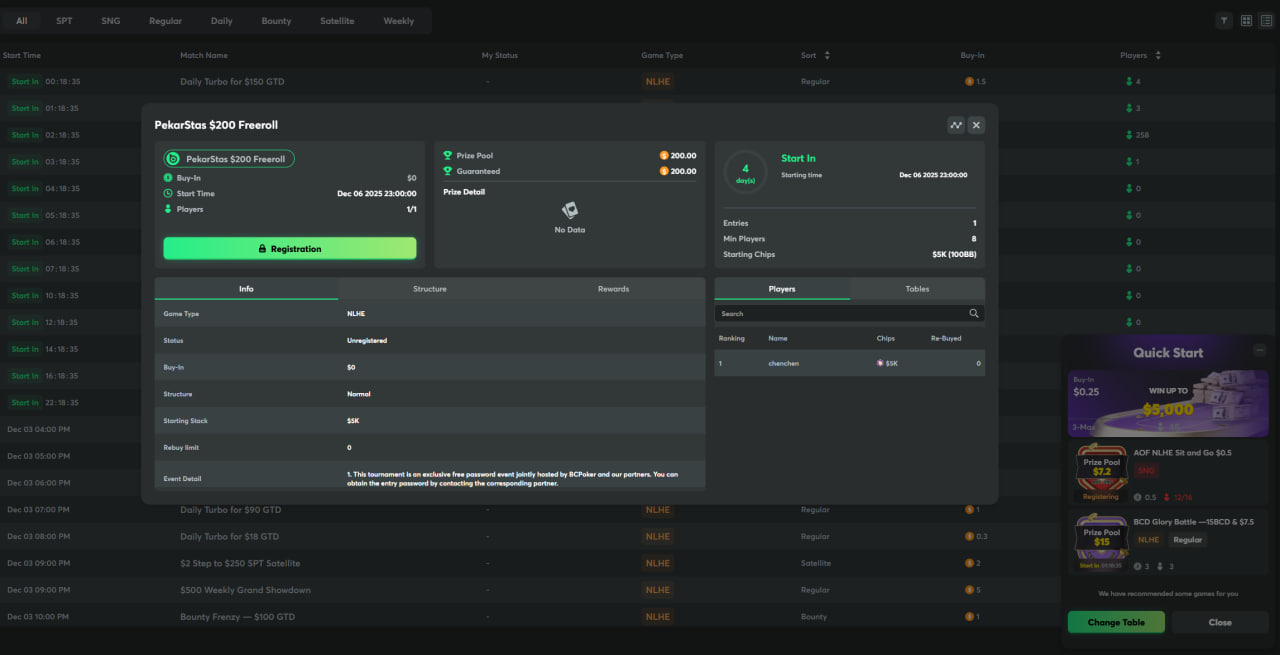Minimize the Quick Start panel
The image size is (1280, 655).
(x=1259, y=350)
